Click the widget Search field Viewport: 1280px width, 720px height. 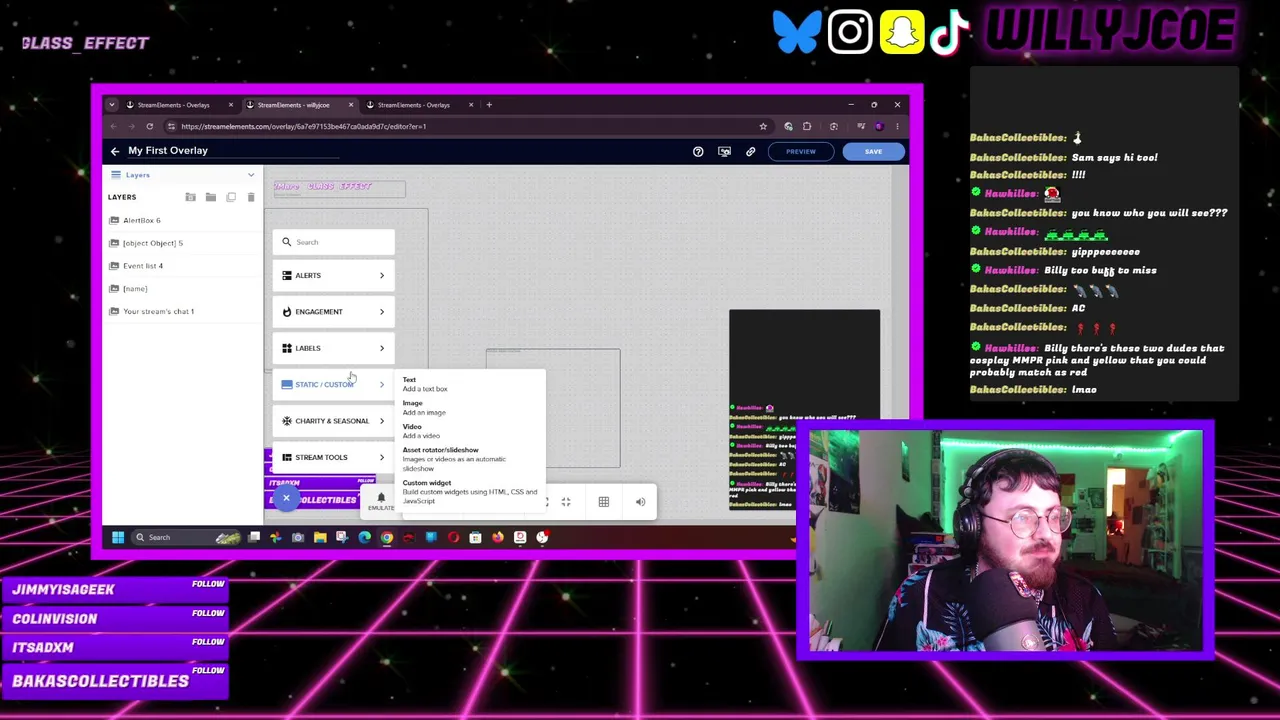pyautogui.click(x=334, y=242)
